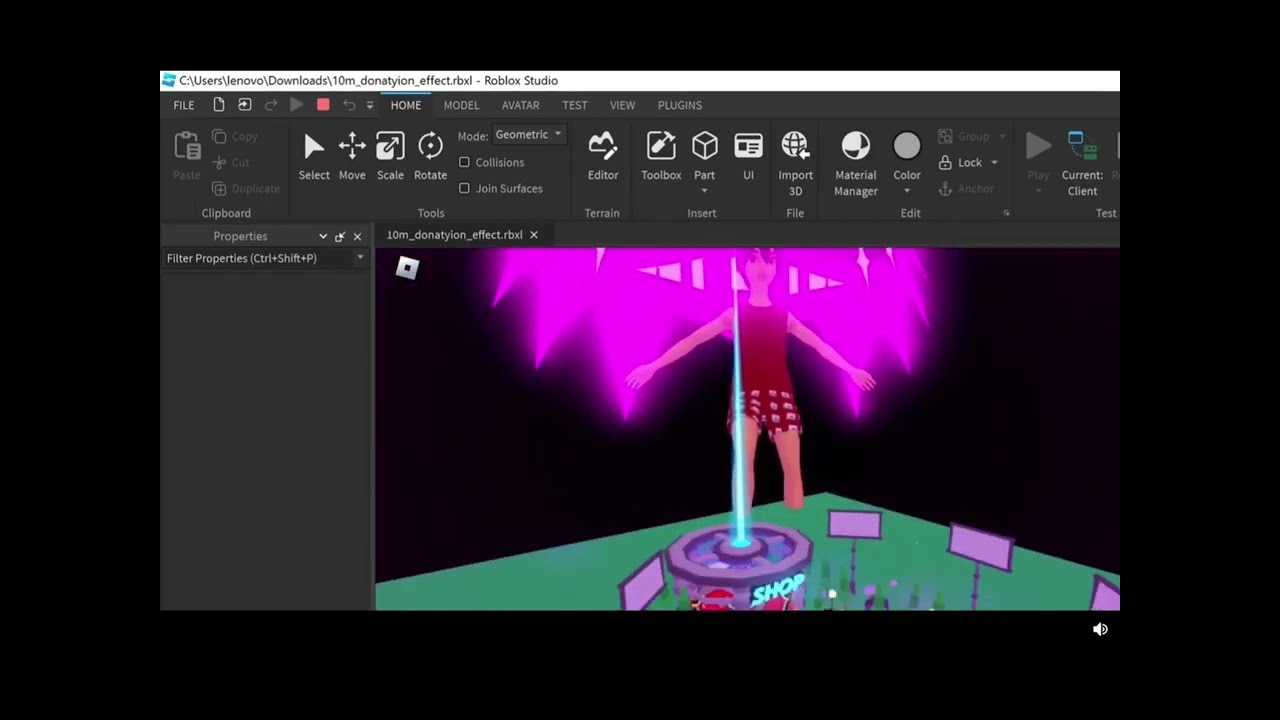Open the FILE menu
The height and width of the screenshot is (720, 1280).
184,105
